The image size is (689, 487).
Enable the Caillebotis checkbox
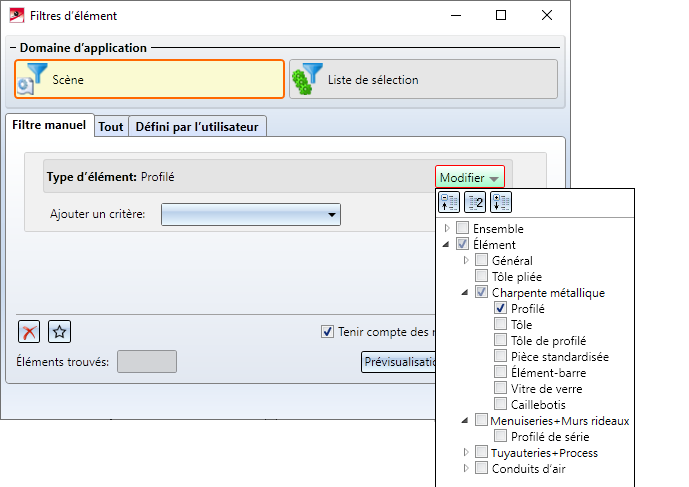tap(501, 405)
